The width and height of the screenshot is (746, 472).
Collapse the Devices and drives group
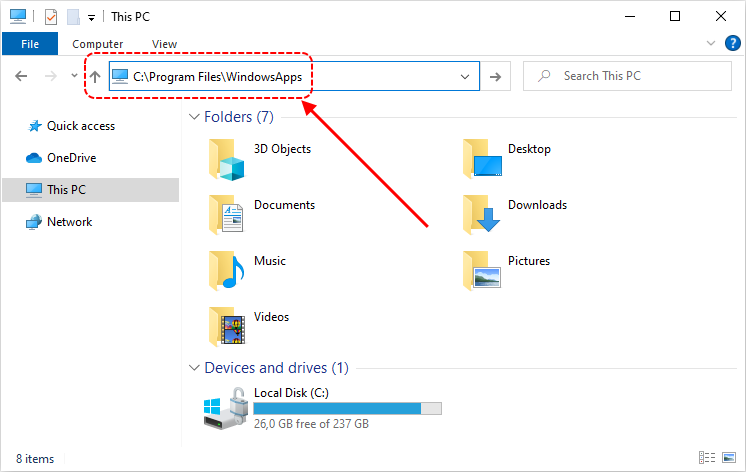point(194,368)
